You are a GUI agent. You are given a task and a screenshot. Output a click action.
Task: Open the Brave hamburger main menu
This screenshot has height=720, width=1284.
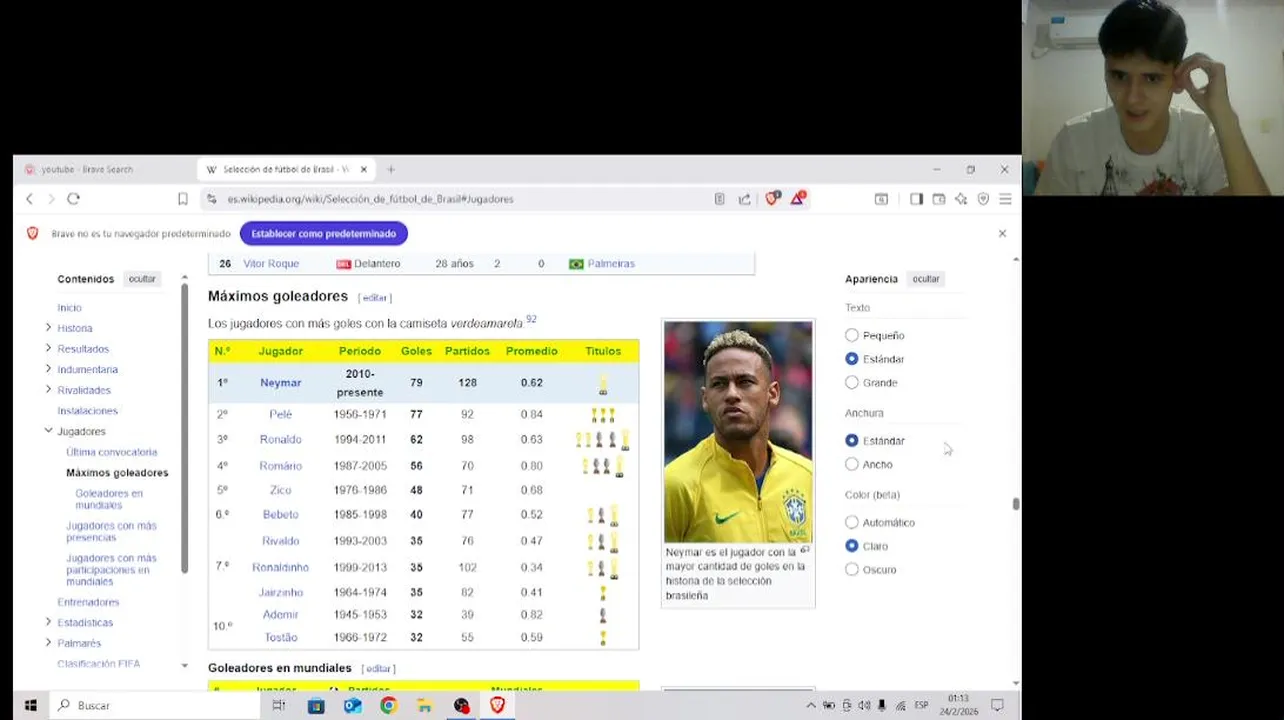(1005, 199)
